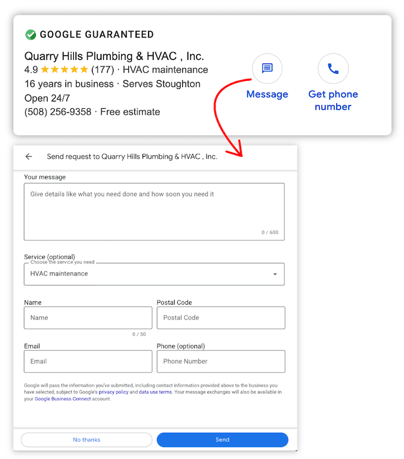The width and height of the screenshot is (404, 459).
Task: Open Quarry Hills Plumbing & HVAC business name
Action: [114, 56]
